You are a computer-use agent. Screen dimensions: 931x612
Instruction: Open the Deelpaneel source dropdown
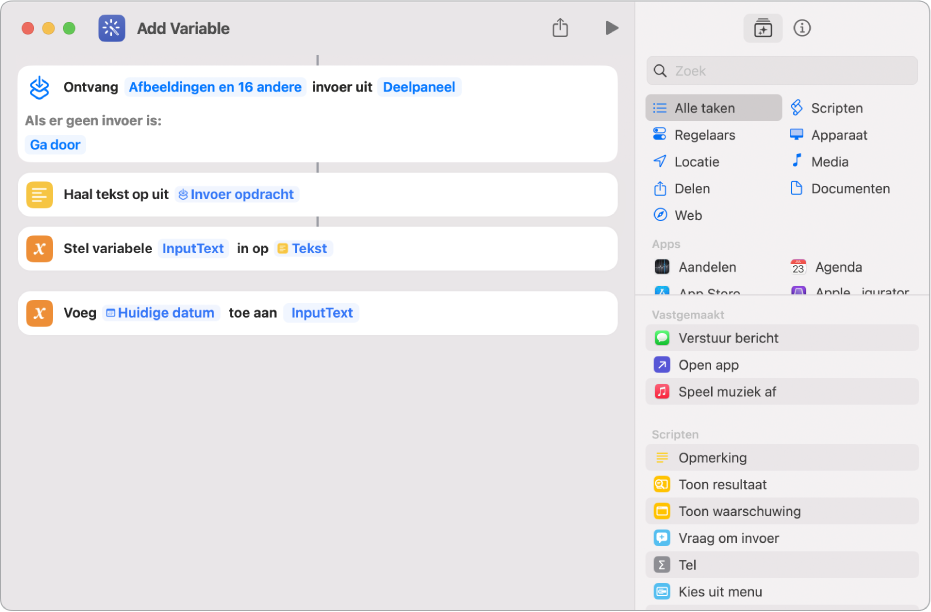419,87
